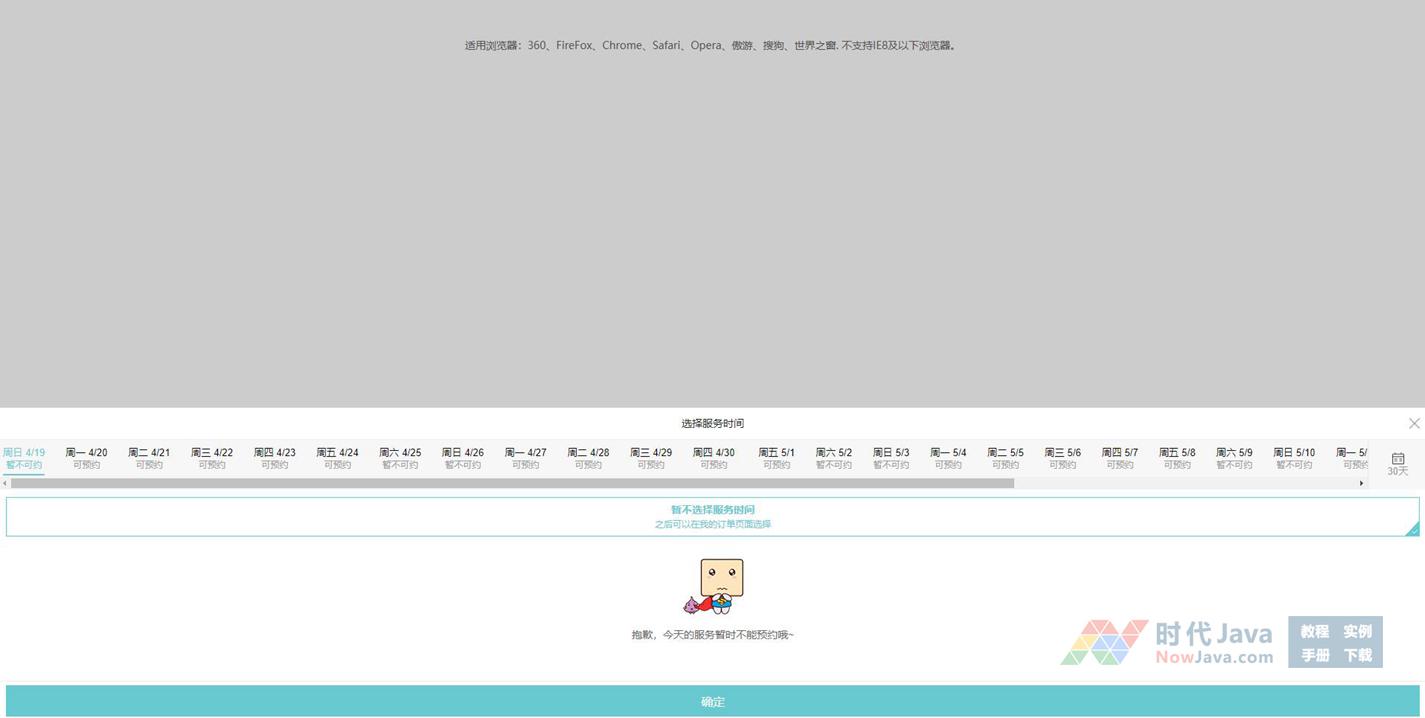This screenshot has width=1425, height=718.
Task: Click the 确定 confirm button
Action: [712, 701]
